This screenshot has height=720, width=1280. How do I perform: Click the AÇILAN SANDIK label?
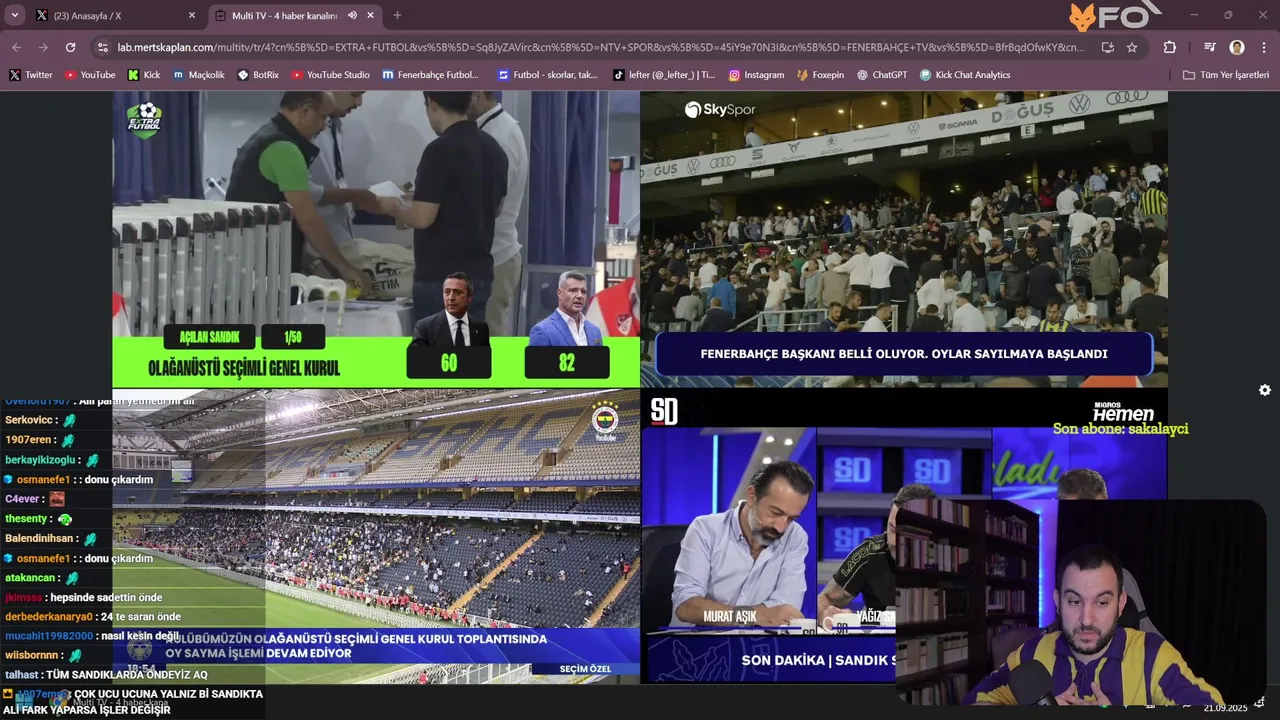[x=210, y=337]
